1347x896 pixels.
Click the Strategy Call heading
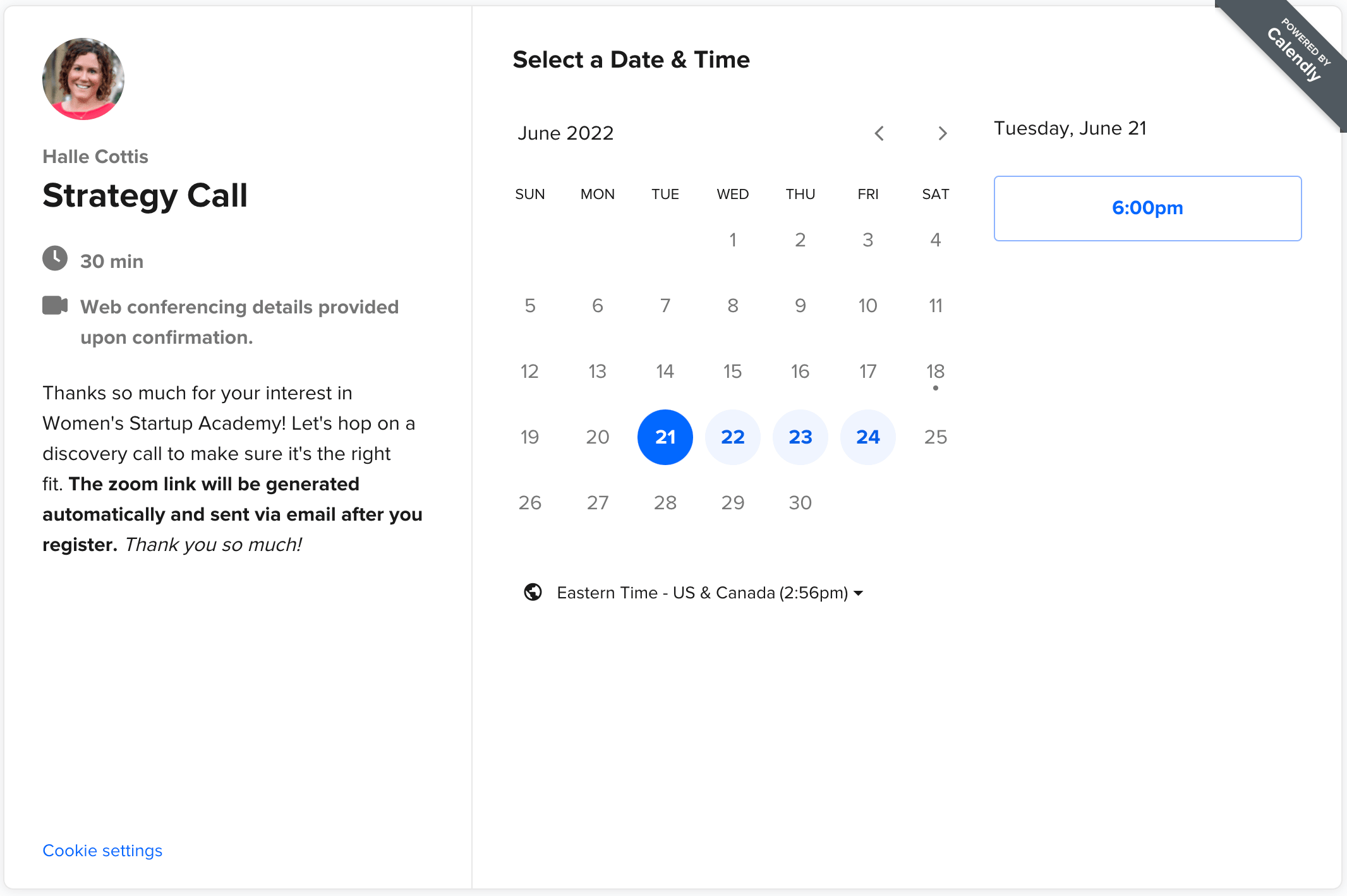point(145,195)
